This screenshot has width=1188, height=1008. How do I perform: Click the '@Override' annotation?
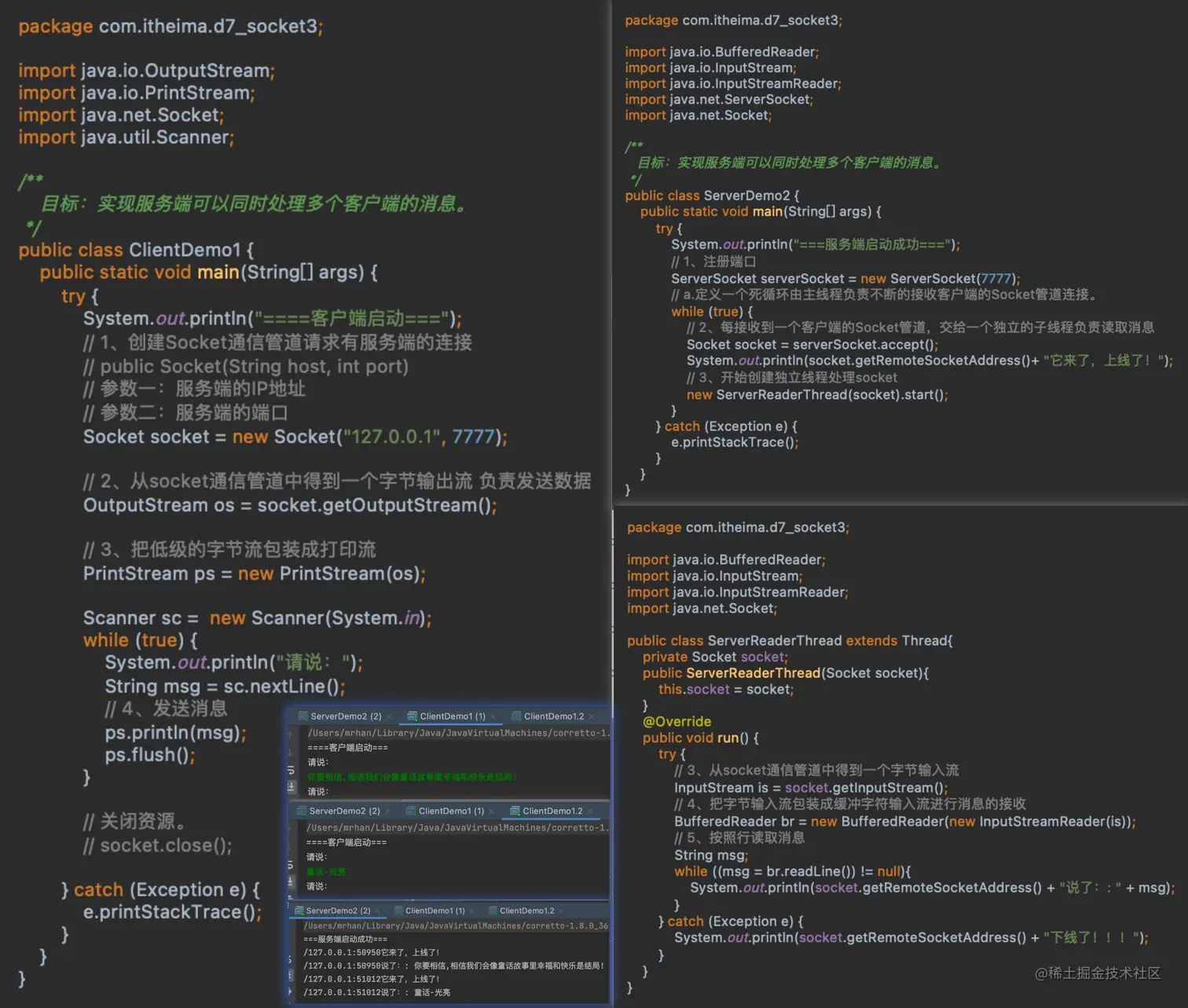(x=676, y=721)
